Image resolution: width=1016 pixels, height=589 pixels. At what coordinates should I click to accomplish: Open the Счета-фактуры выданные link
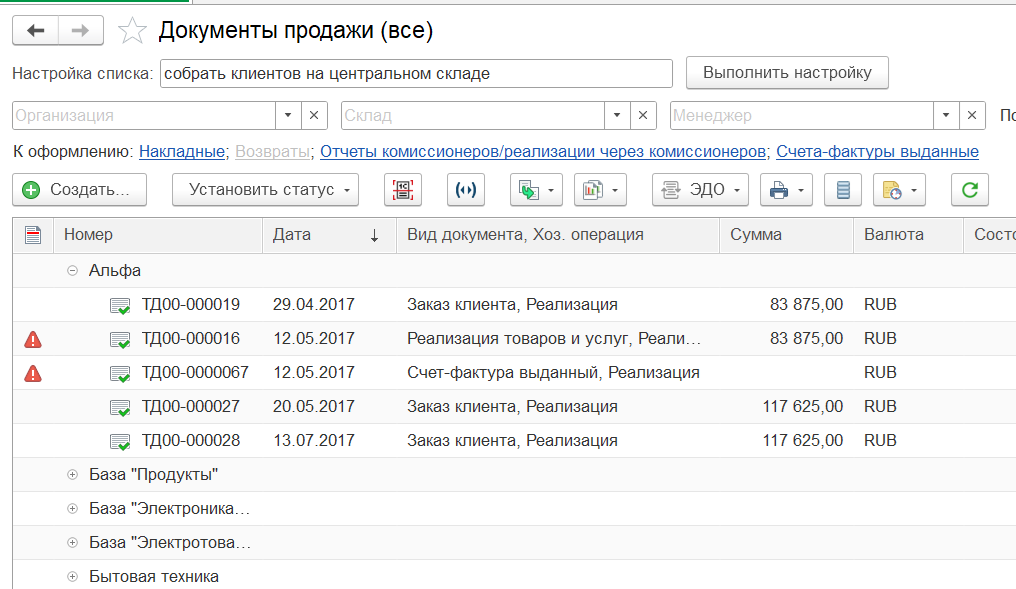[x=877, y=152]
